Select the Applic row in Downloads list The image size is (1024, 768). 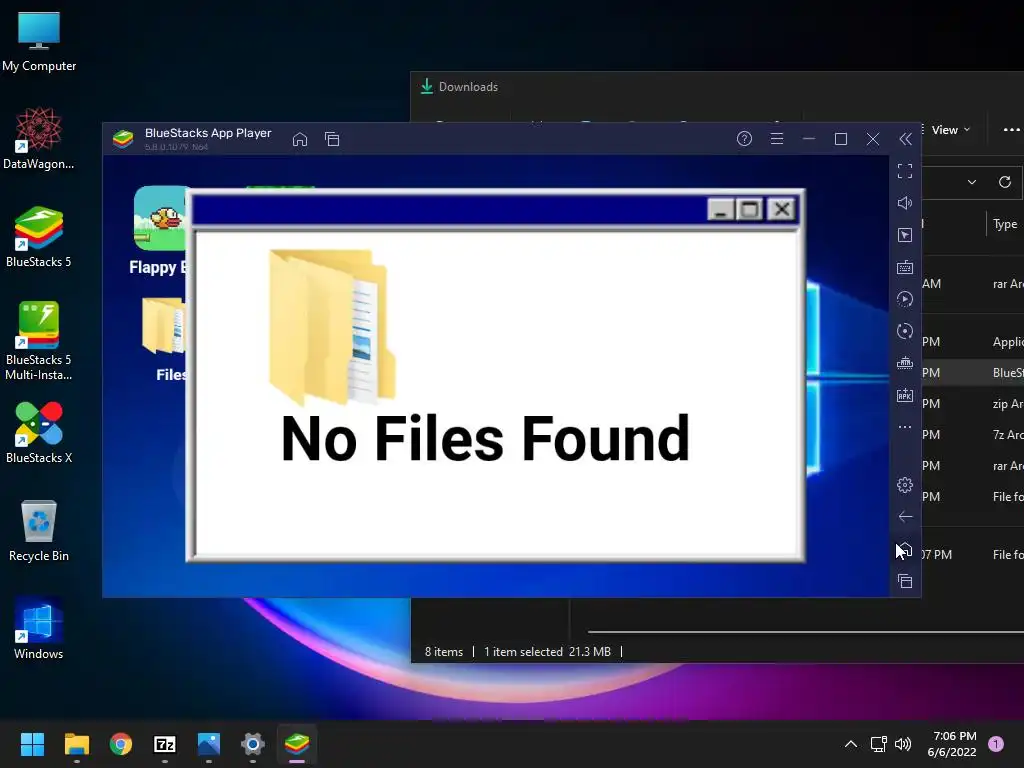972,342
